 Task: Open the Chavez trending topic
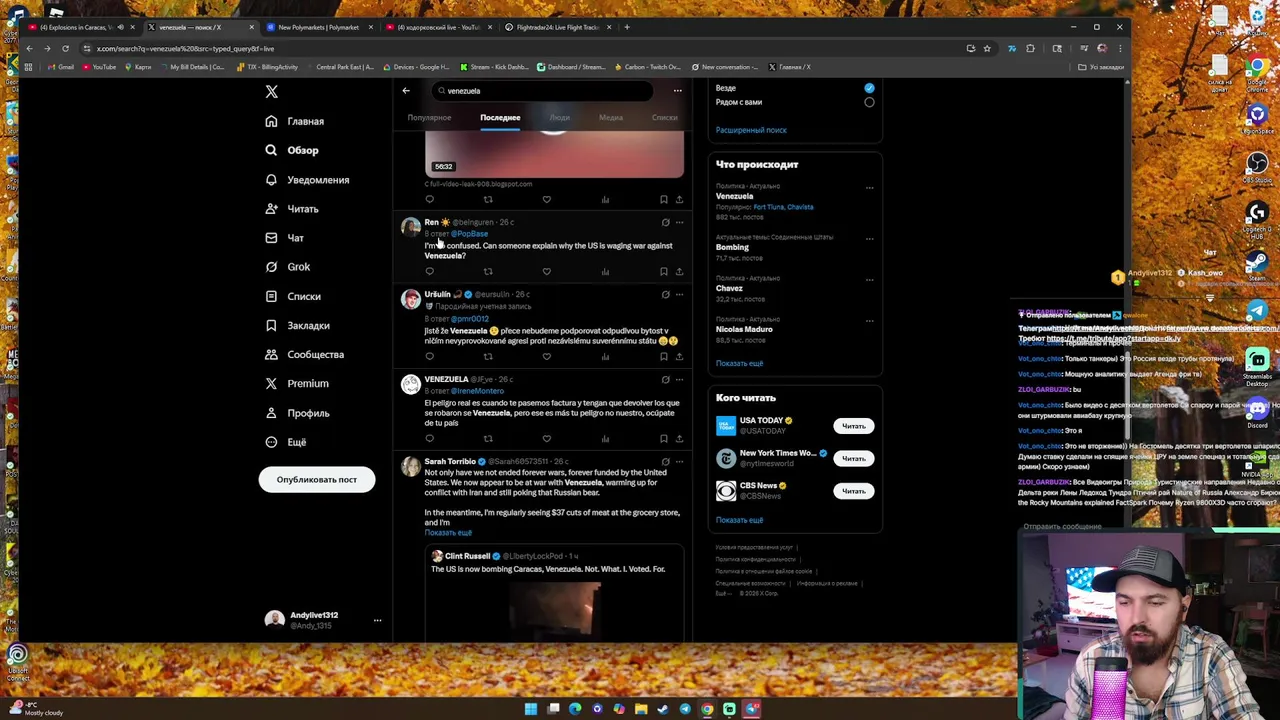point(729,288)
